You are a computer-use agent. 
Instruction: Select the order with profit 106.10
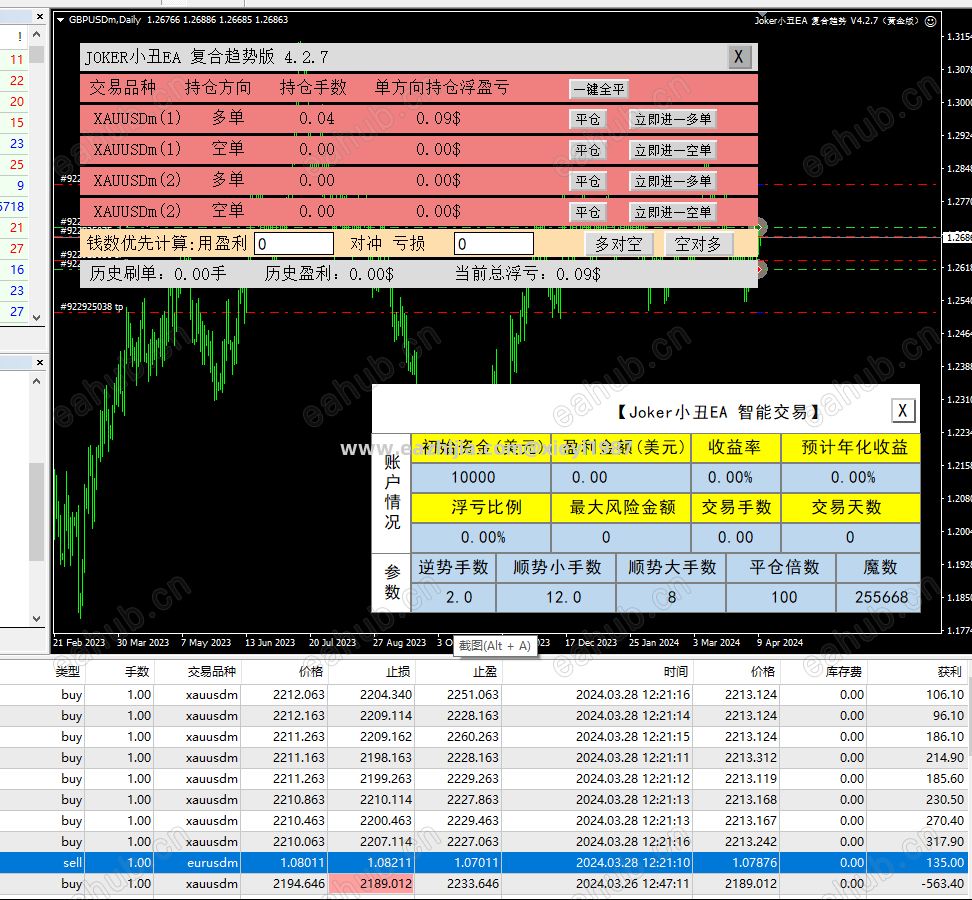point(486,695)
